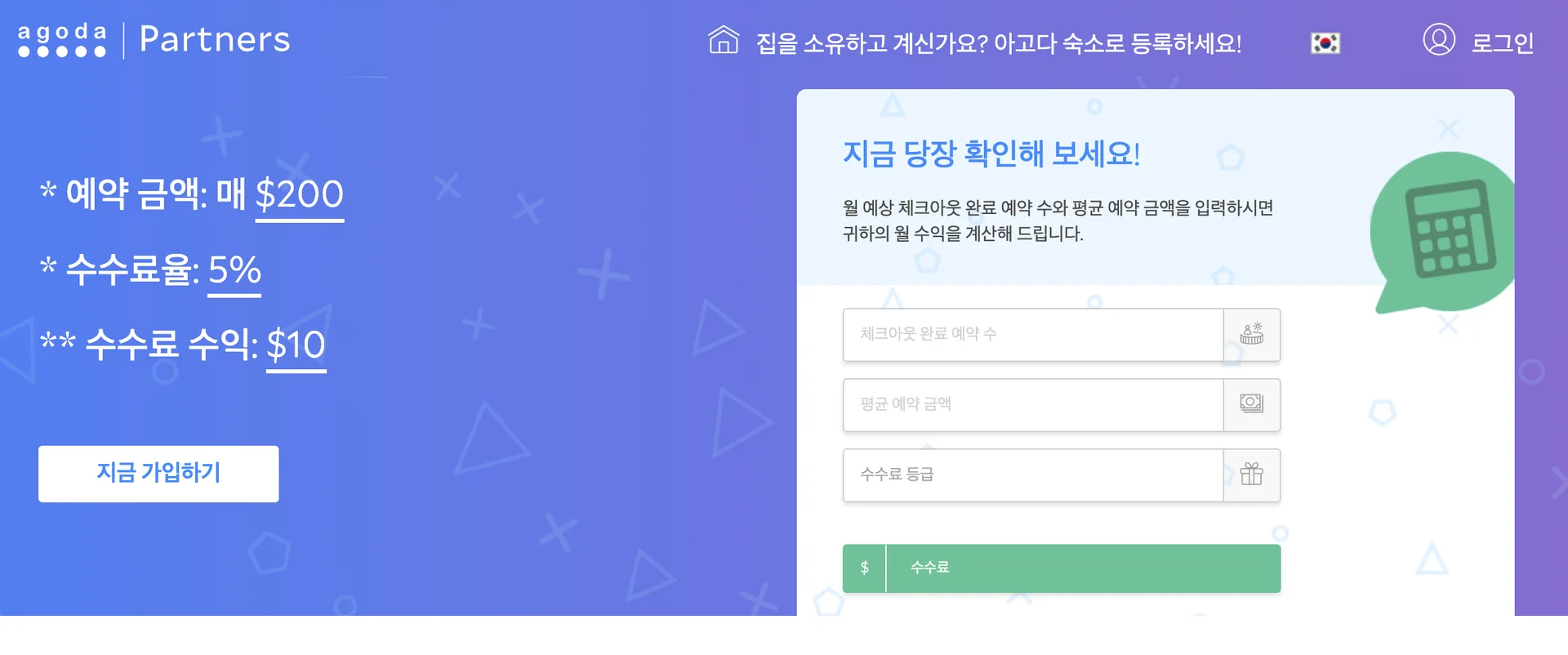Click the underlined 5% commission rate
The image size is (1568, 655).
tap(234, 271)
